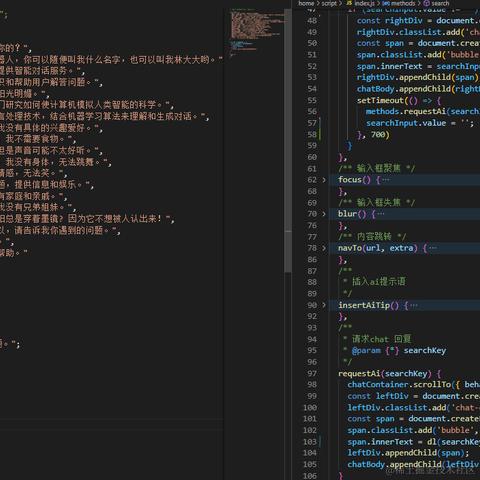Click the '我没有兄弟姐妹。' string in left editor
Image resolution: width=480 pixels, height=480 pixels.
click(x=33, y=207)
